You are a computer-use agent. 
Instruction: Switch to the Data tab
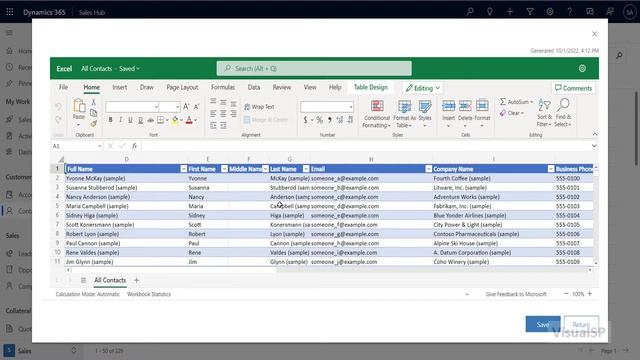click(254, 87)
